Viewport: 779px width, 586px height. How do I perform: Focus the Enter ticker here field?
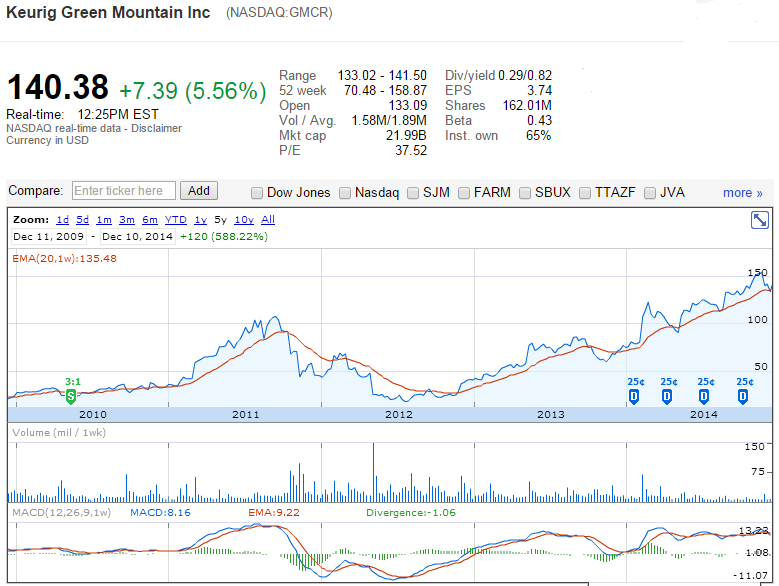124,191
